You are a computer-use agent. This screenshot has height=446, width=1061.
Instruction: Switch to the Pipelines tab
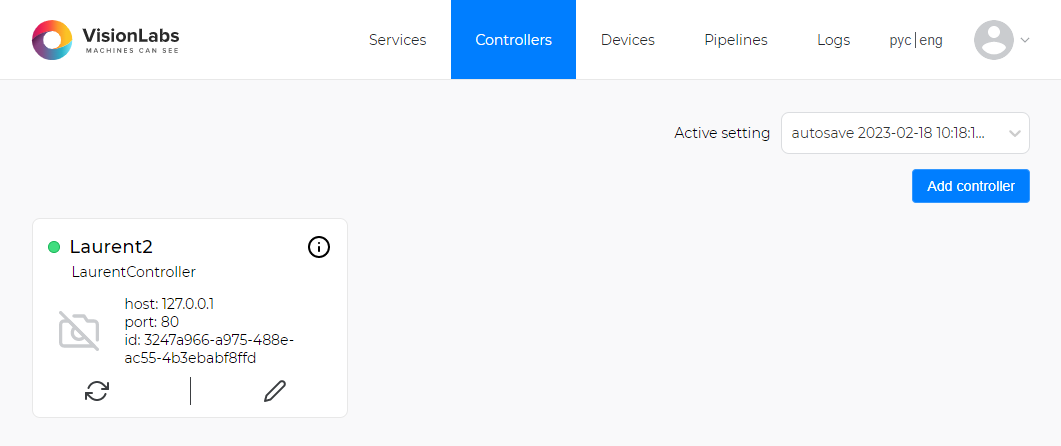point(736,40)
